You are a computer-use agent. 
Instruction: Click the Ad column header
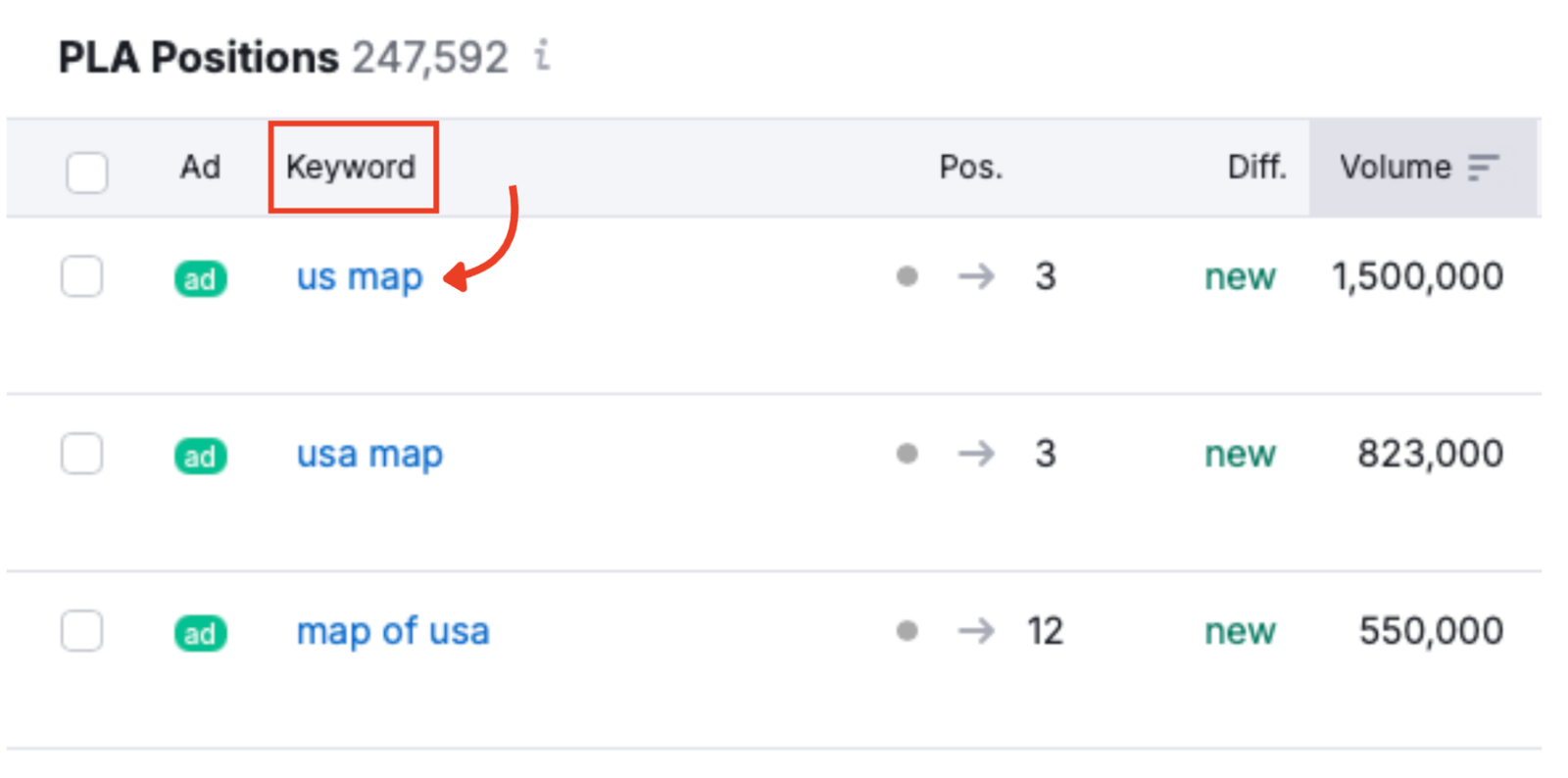pyautogui.click(x=200, y=168)
